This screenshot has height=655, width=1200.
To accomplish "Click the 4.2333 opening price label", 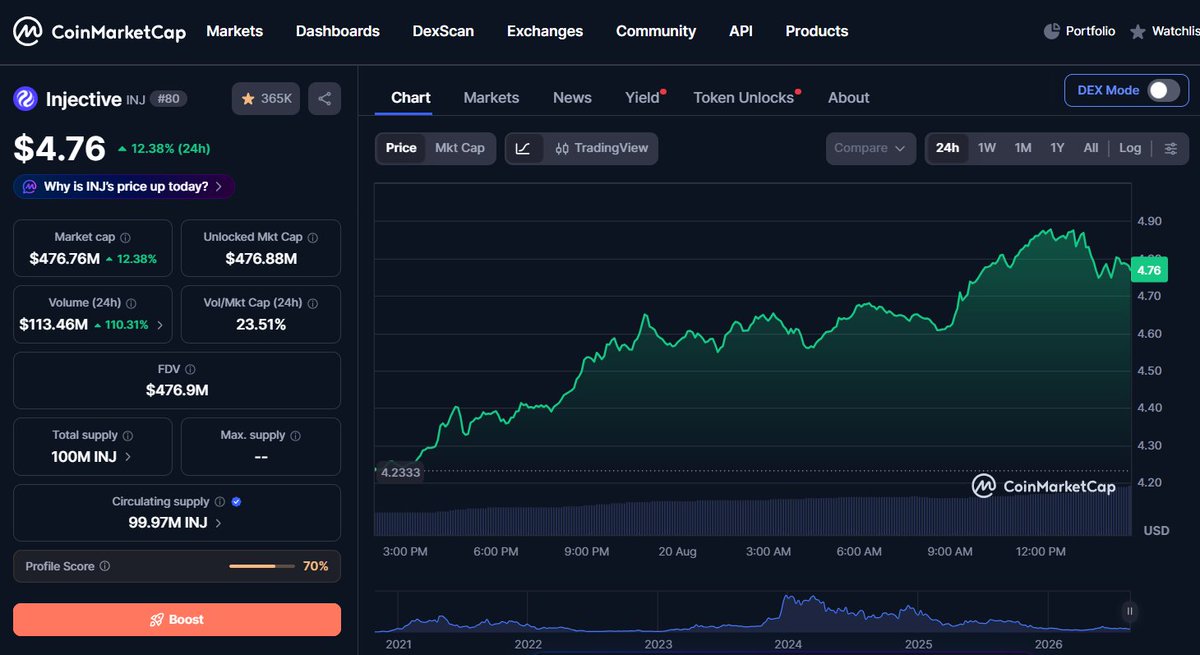I will tap(400, 473).
